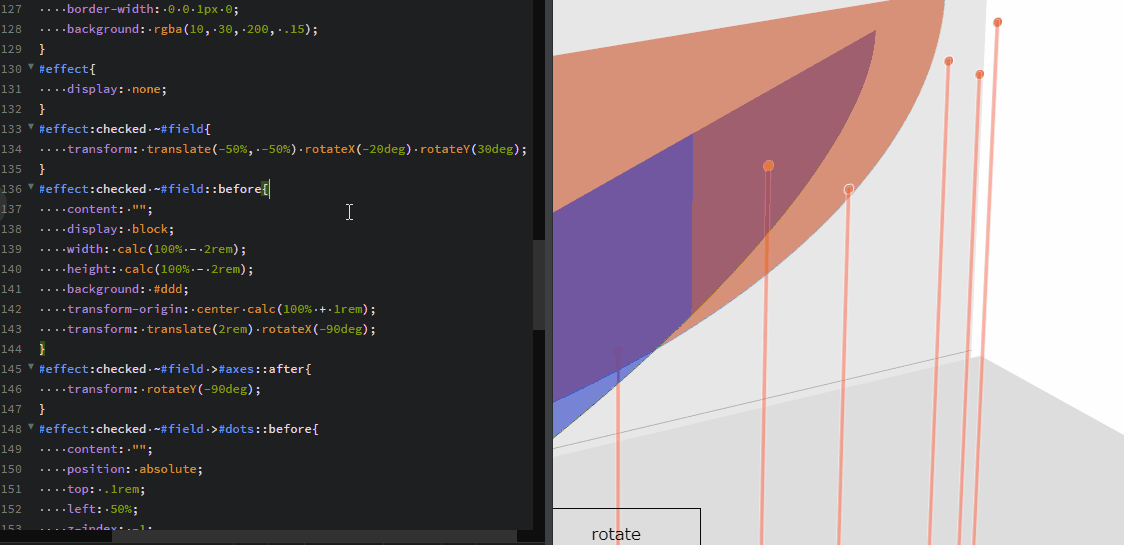The image size is (1124, 545).
Task: Fold the #effect:checked ~#field block at line 133
Action: point(31,128)
